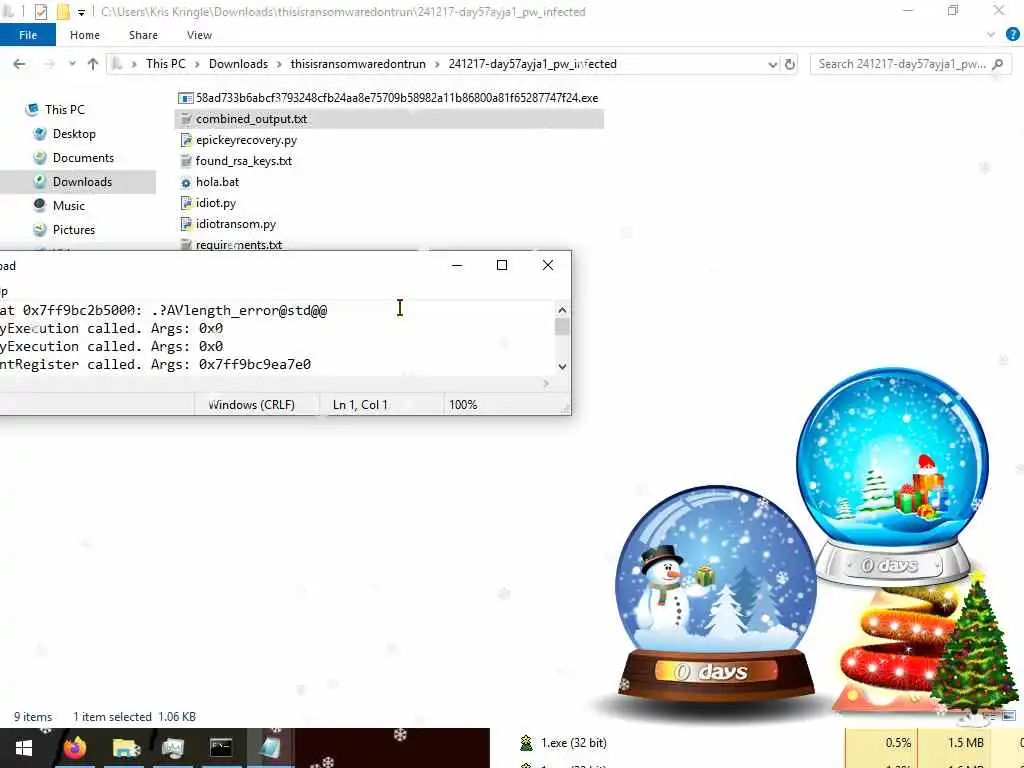Click the search magnifier icon

(x=997, y=64)
